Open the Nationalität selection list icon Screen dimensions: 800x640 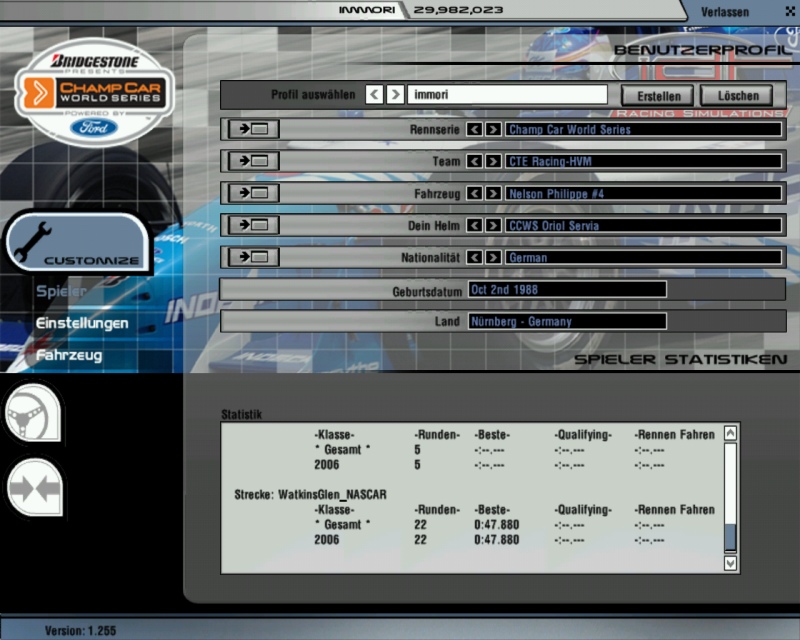252,258
